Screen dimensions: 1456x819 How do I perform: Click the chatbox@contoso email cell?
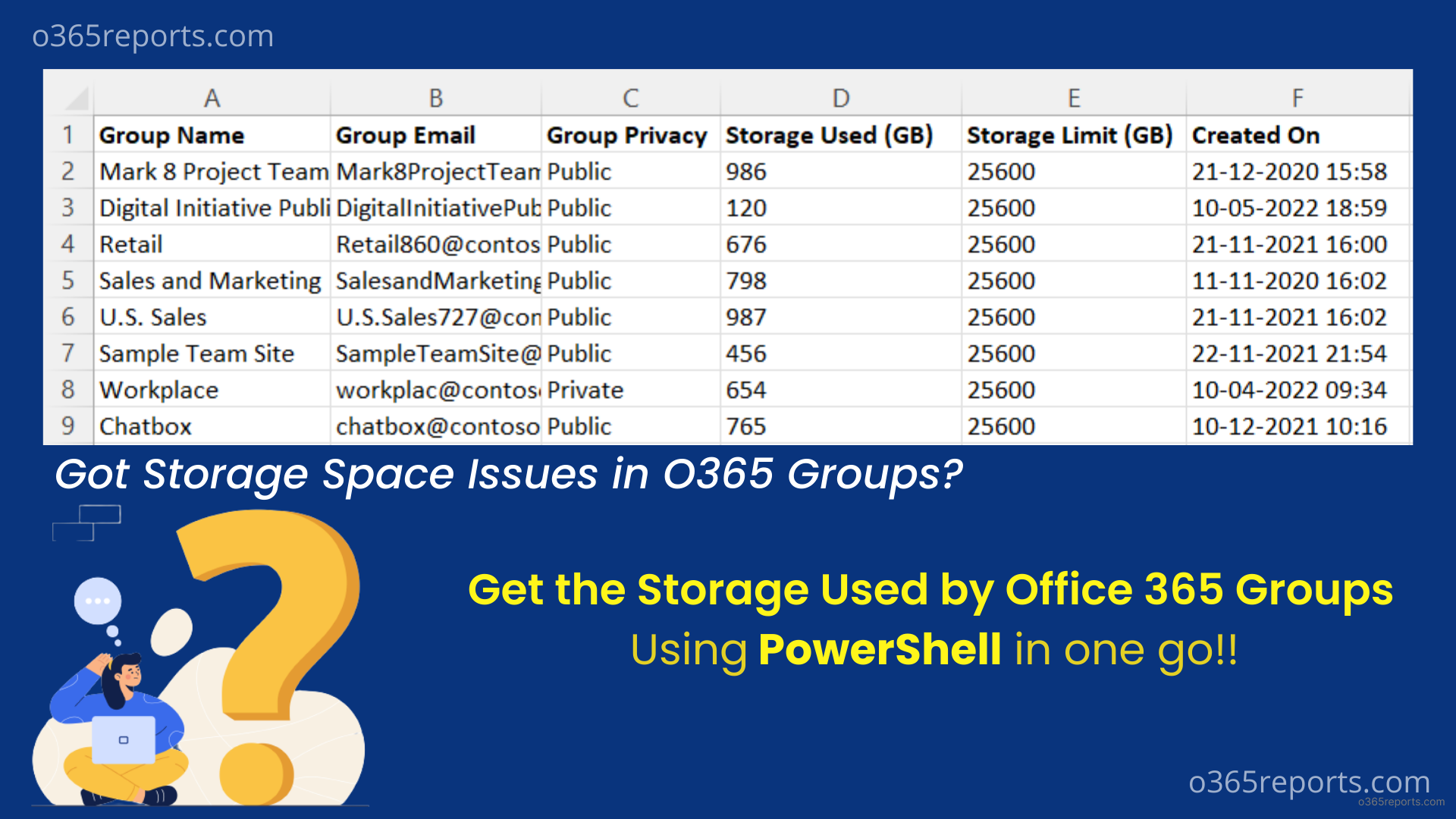436,426
